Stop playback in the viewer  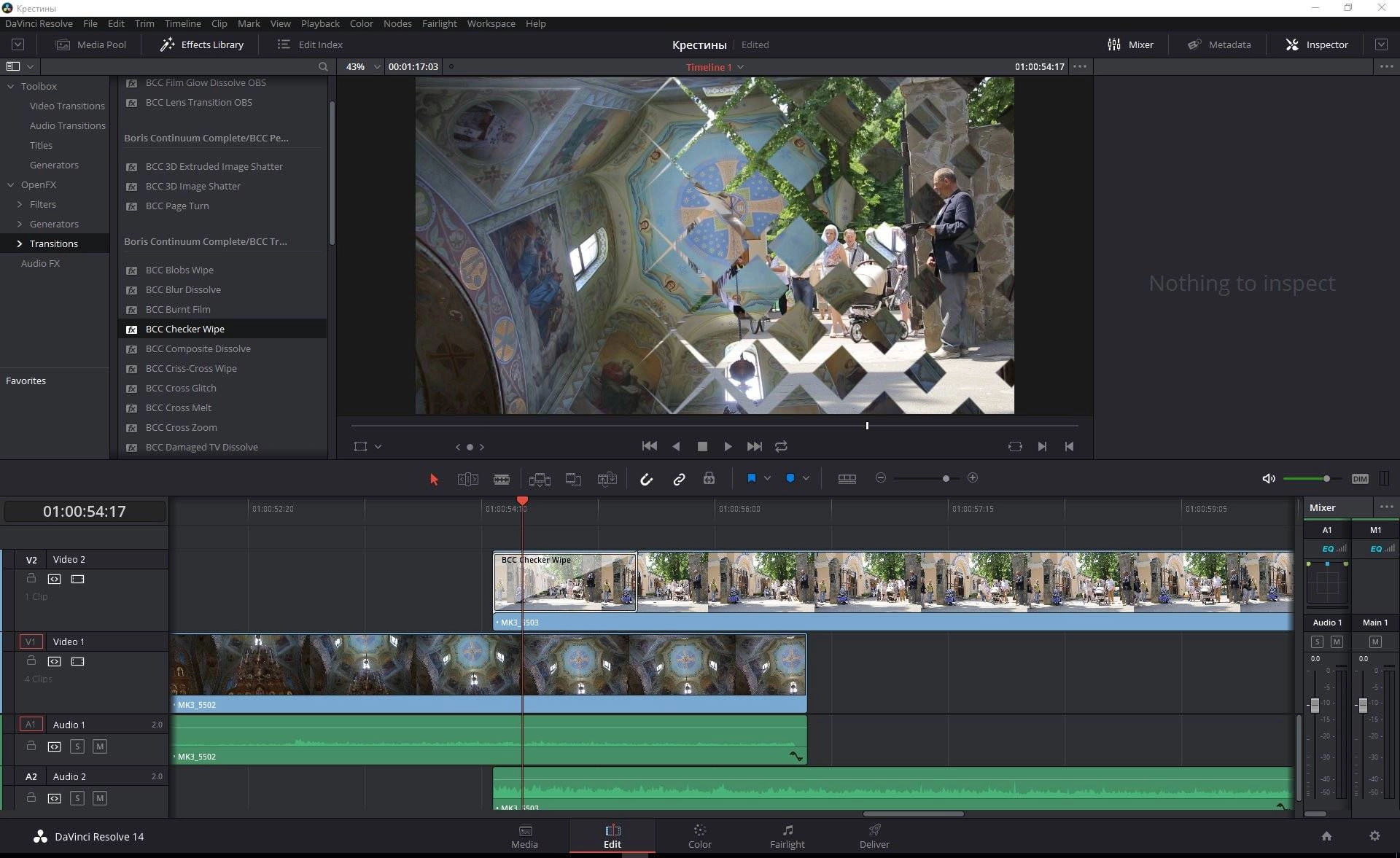click(702, 446)
